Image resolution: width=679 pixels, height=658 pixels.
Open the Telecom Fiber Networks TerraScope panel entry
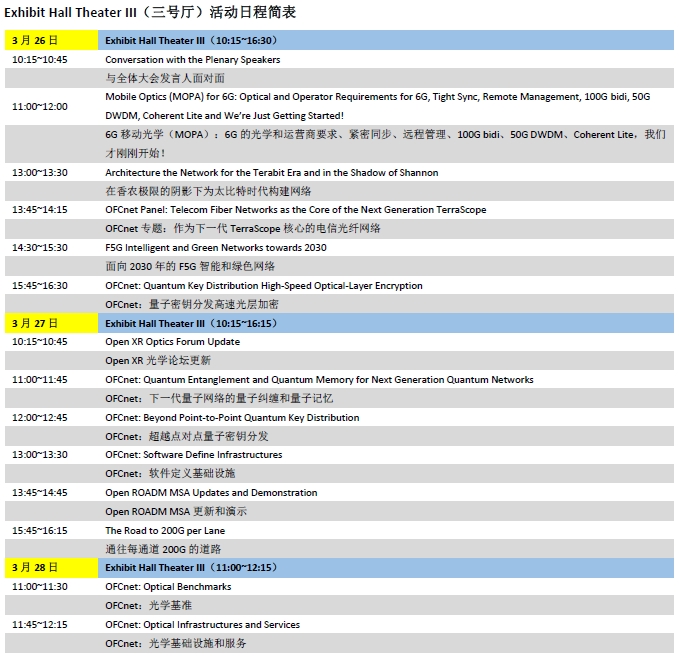tap(296, 210)
